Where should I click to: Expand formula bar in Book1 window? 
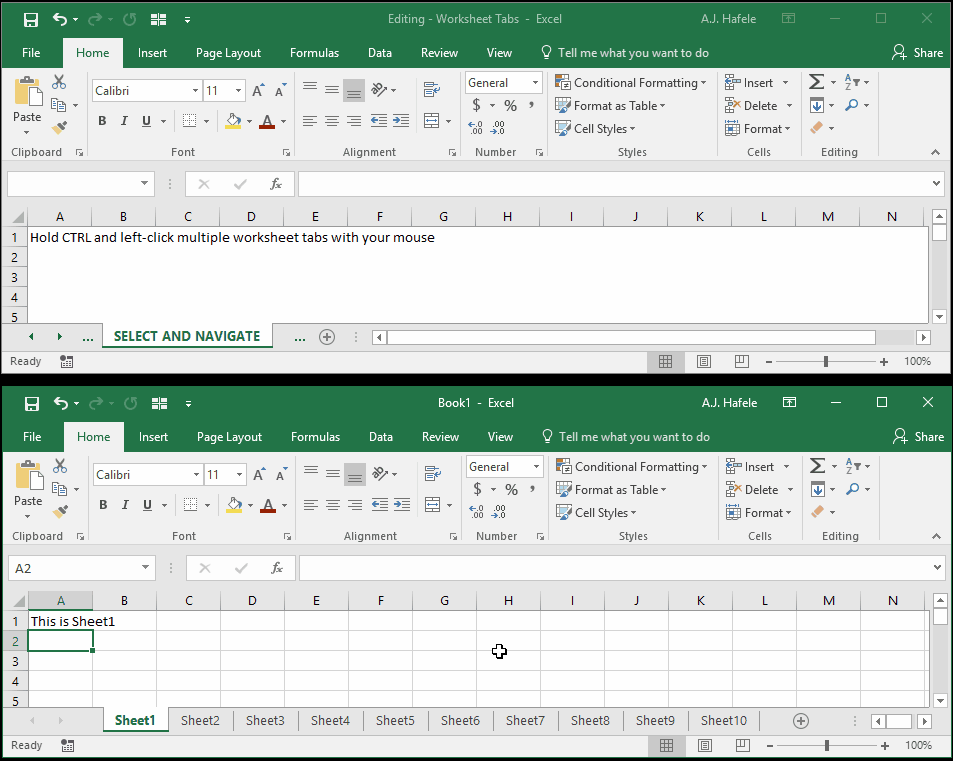pyautogui.click(x=937, y=568)
